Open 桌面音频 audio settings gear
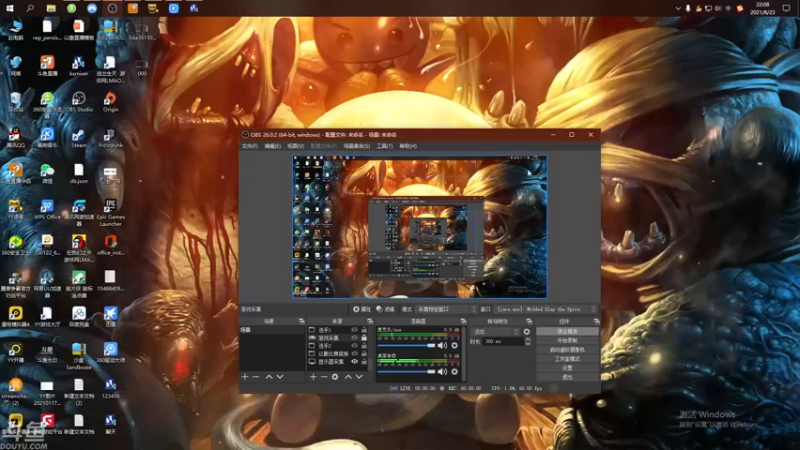800x450 pixels. [x=455, y=371]
